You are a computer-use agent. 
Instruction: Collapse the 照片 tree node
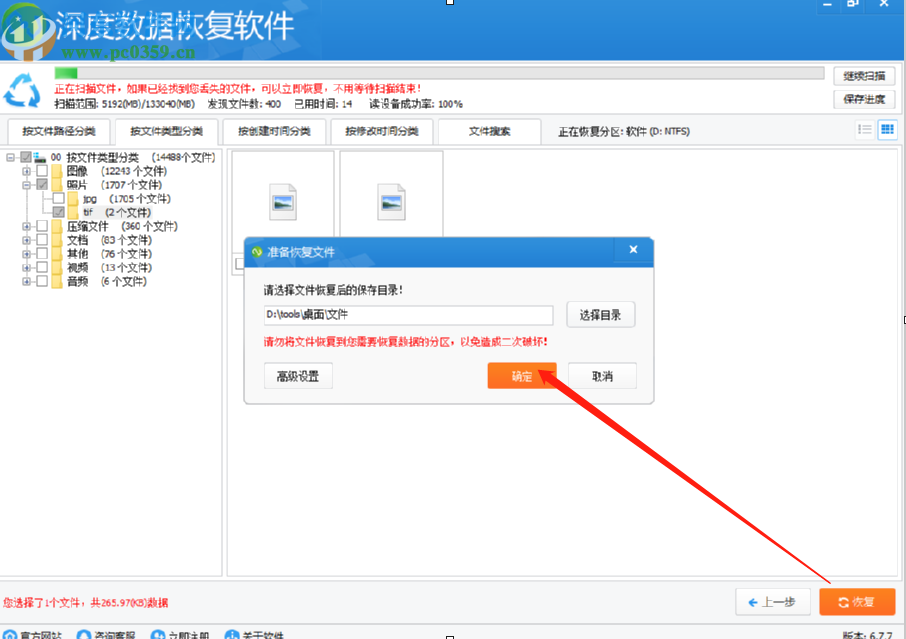point(26,184)
